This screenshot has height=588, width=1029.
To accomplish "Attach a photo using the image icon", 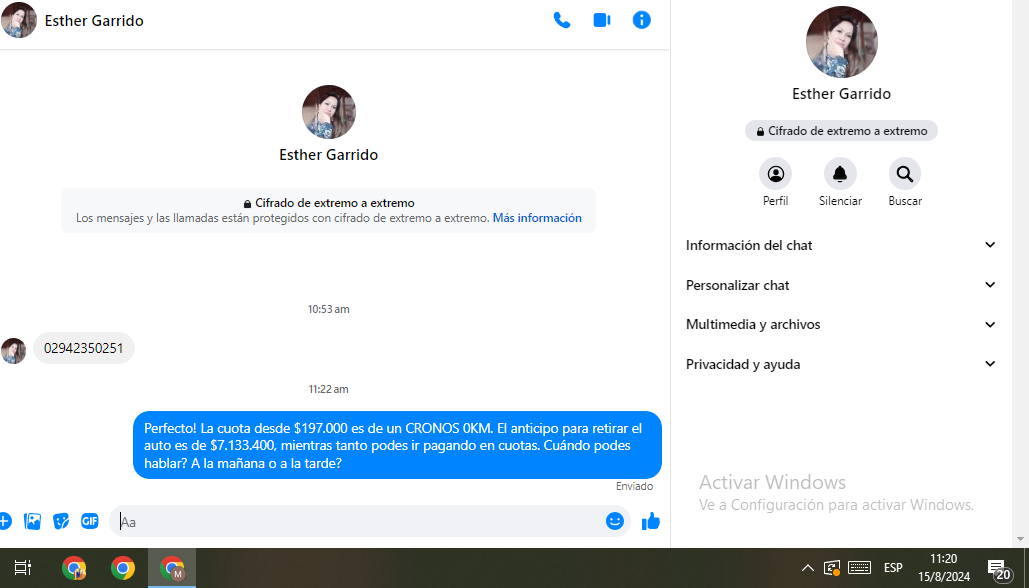I will (33, 521).
